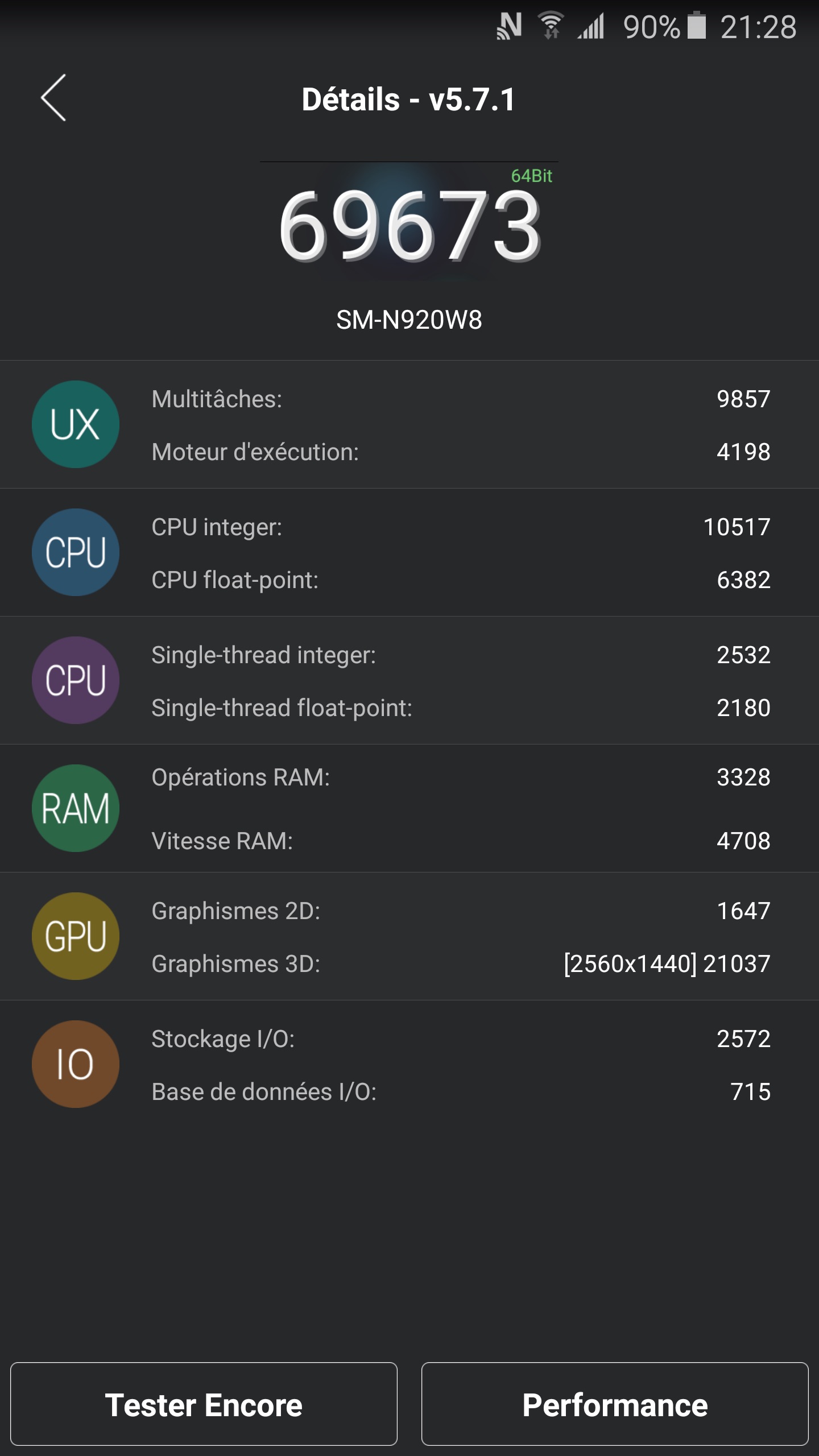Select the Stockage I/O score row

(461, 1039)
